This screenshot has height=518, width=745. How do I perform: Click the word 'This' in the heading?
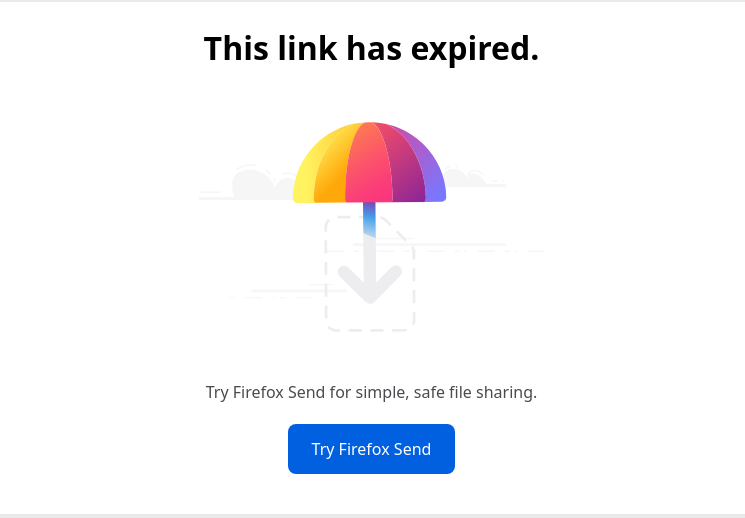coord(236,49)
